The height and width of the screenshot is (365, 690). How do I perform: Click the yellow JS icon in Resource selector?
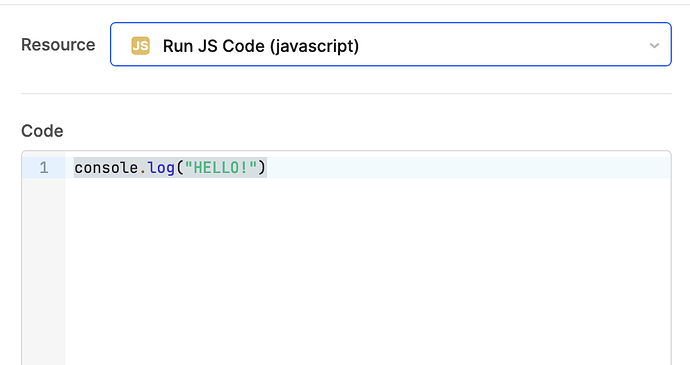click(x=140, y=46)
